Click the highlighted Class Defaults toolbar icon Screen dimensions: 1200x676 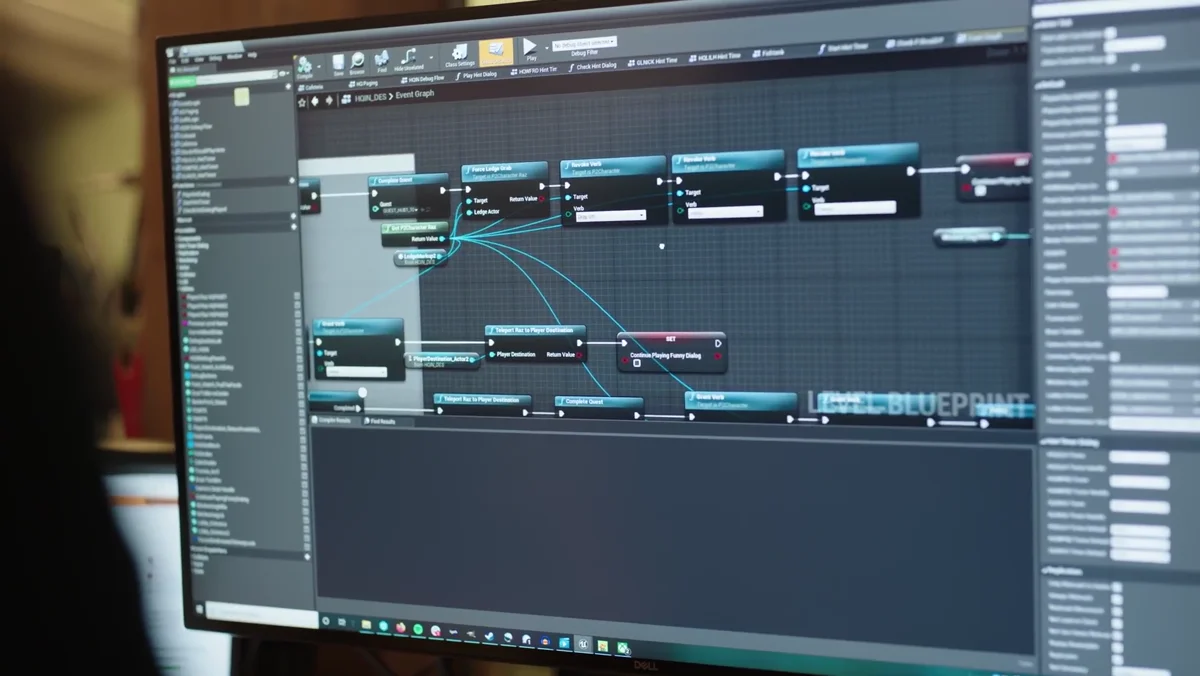coord(495,52)
